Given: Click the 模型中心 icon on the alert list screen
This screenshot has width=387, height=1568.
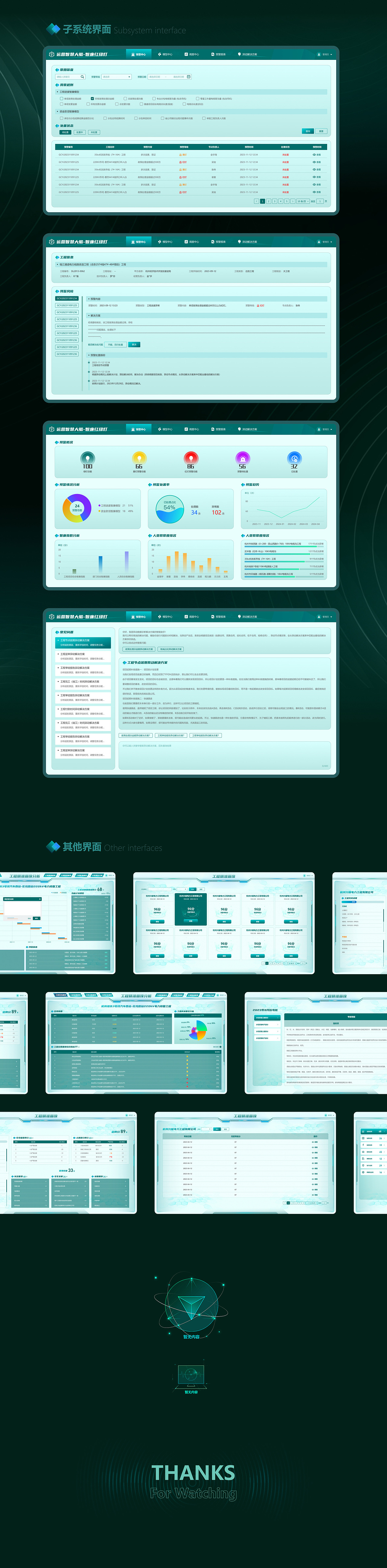Looking at the screenshot, I should coord(159,54).
